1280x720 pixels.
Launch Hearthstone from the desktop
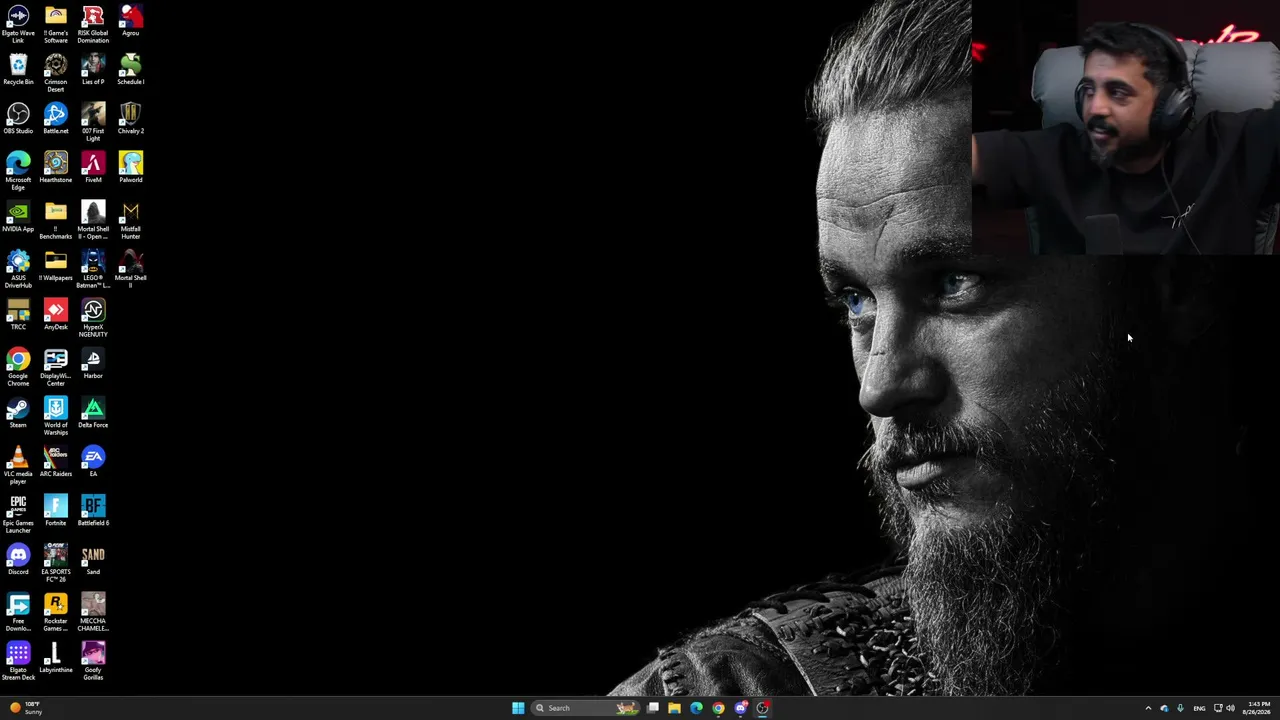coord(56,168)
